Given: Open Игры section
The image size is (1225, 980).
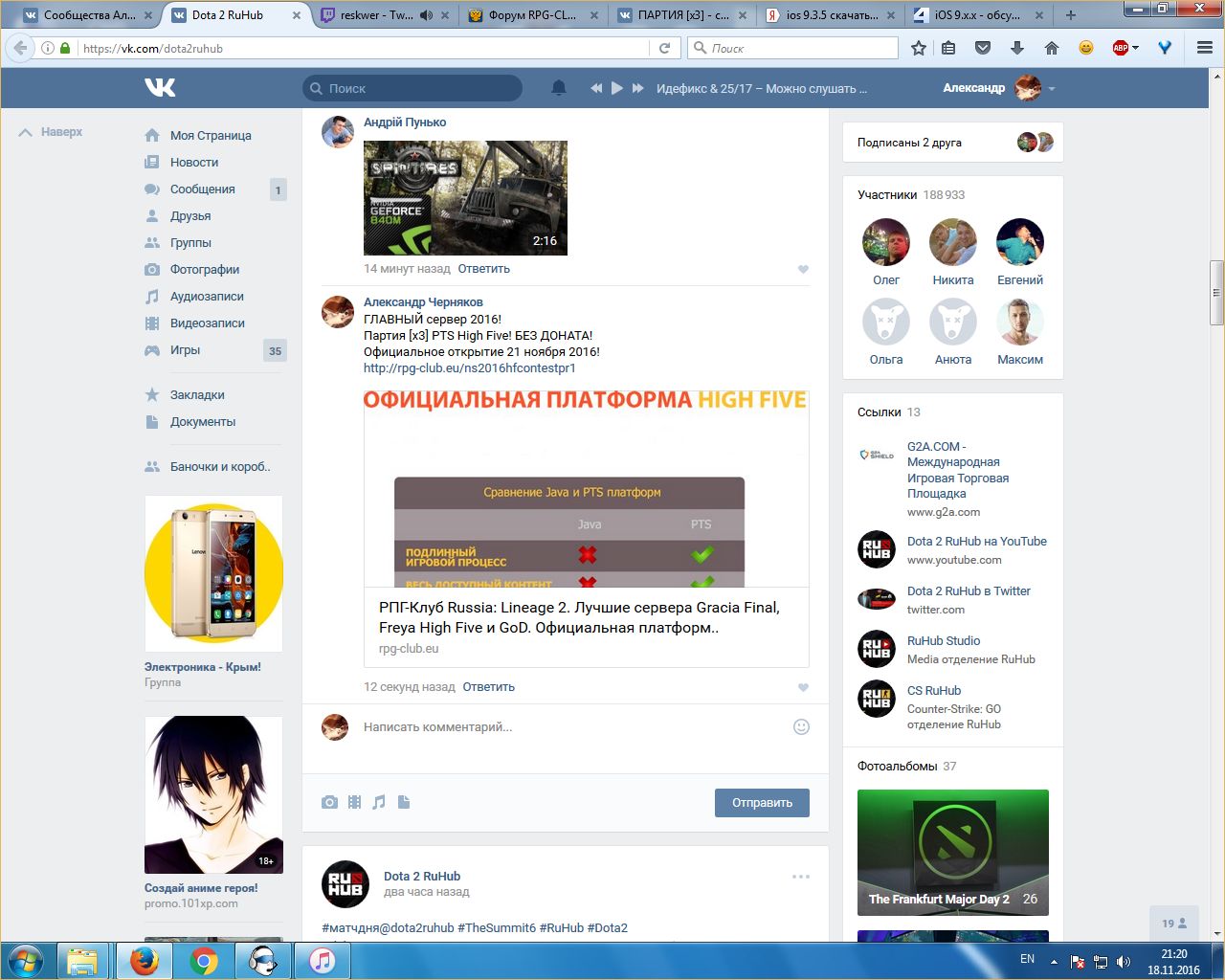Looking at the screenshot, I should tap(185, 350).
